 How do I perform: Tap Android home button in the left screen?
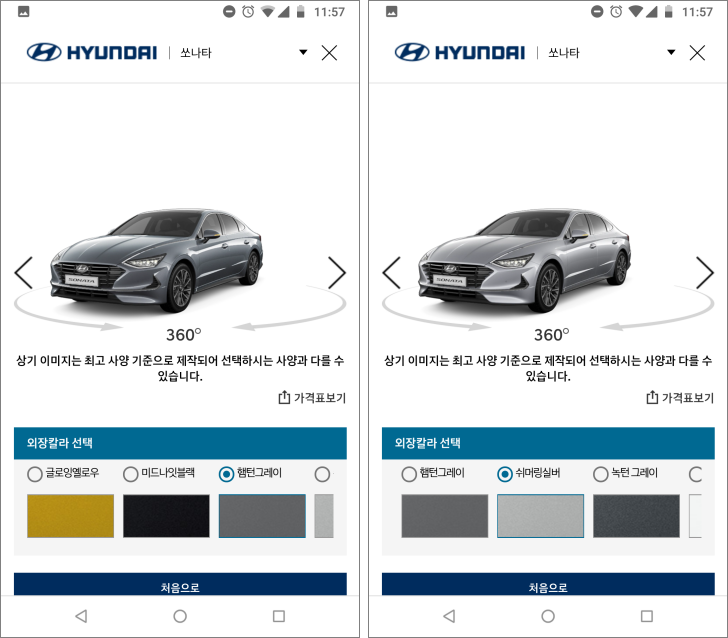(180, 616)
